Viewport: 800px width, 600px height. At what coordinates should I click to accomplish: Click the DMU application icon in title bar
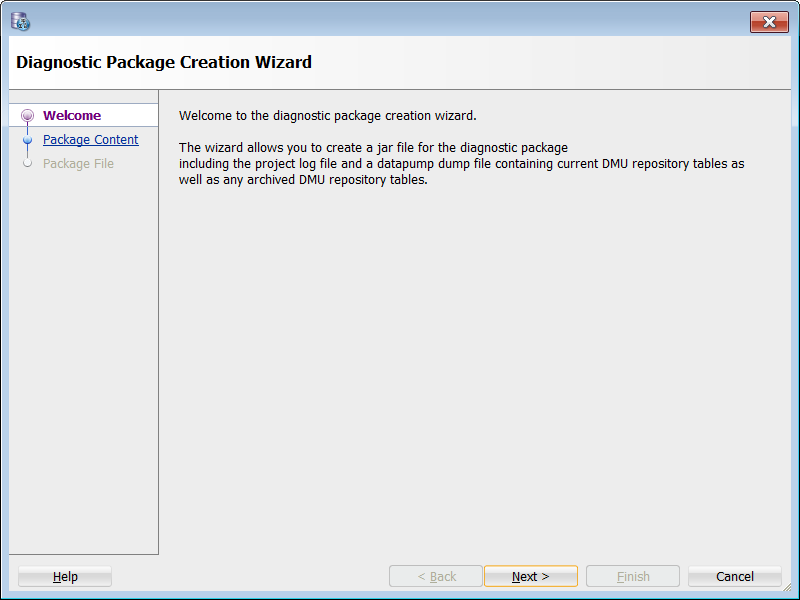click(20, 20)
